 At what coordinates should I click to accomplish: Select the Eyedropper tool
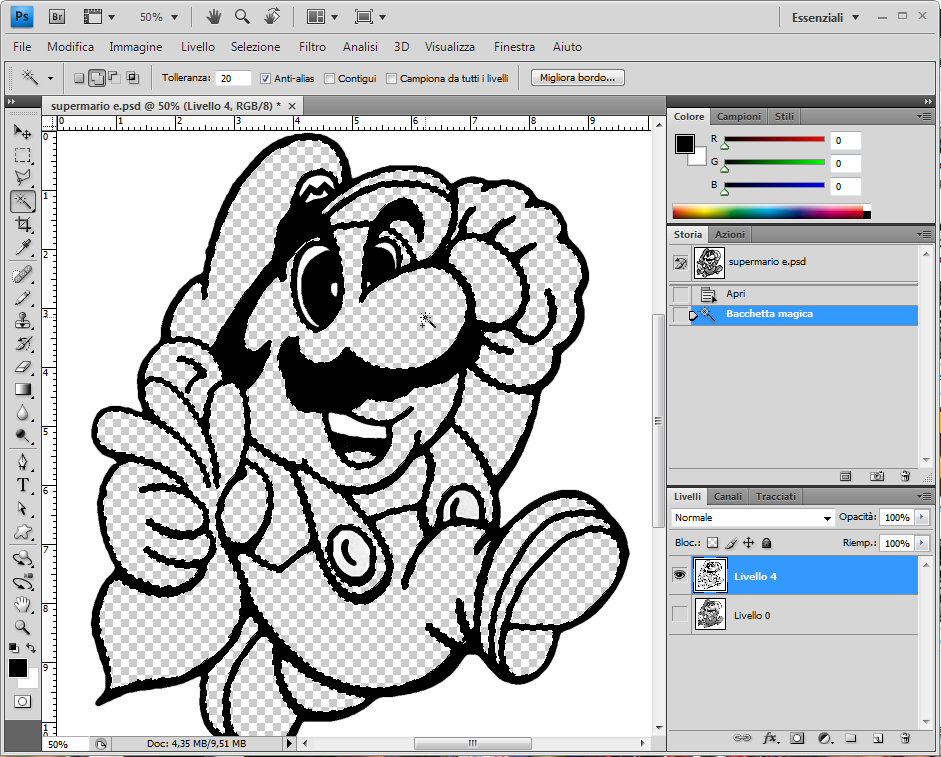[x=23, y=248]
